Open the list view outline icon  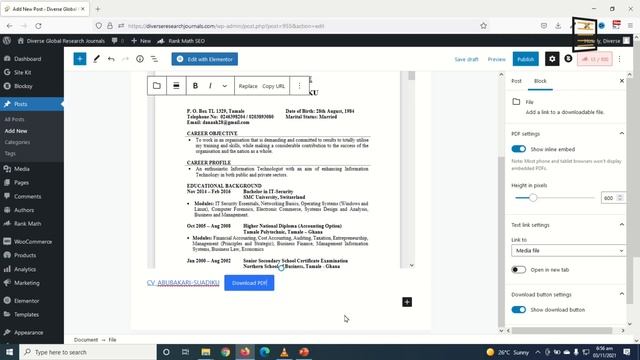[154, 59]
